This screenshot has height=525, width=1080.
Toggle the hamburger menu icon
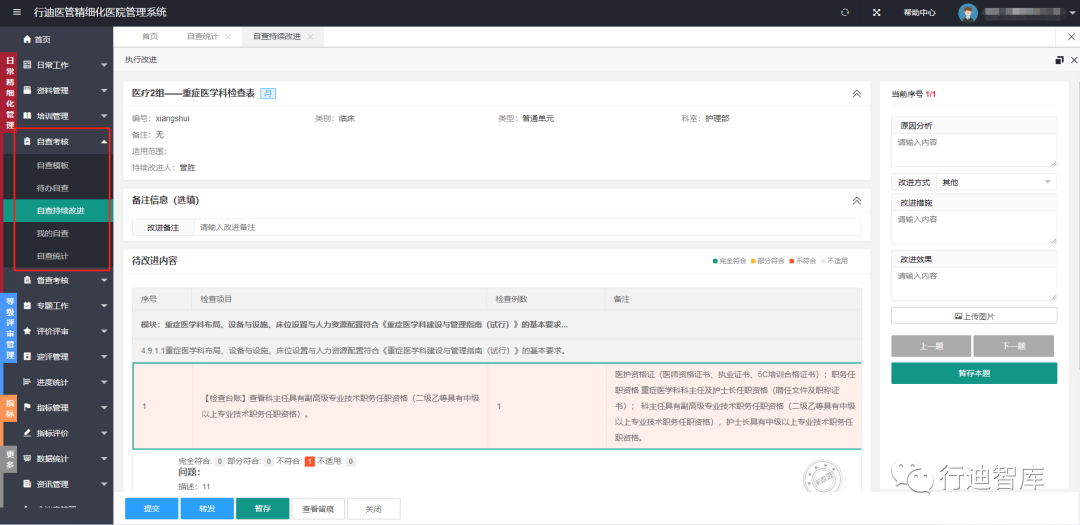(x=17, y=12)
